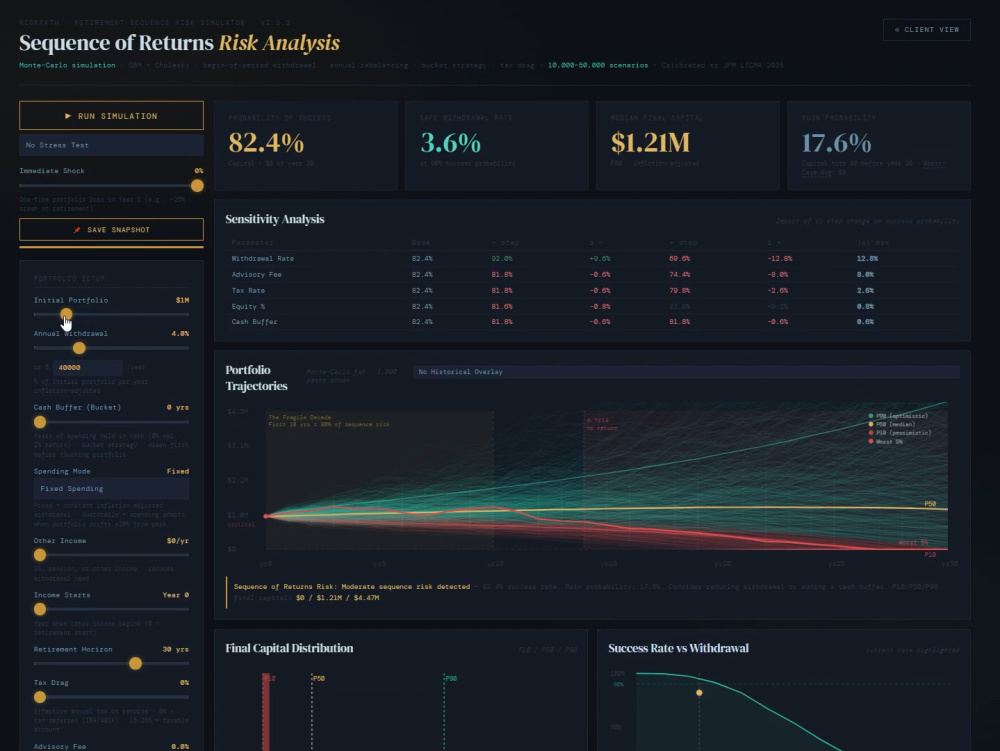Click the P10 (pessimistic) legend entry
The image size is (1000, 751).
[x=900, y=433]
